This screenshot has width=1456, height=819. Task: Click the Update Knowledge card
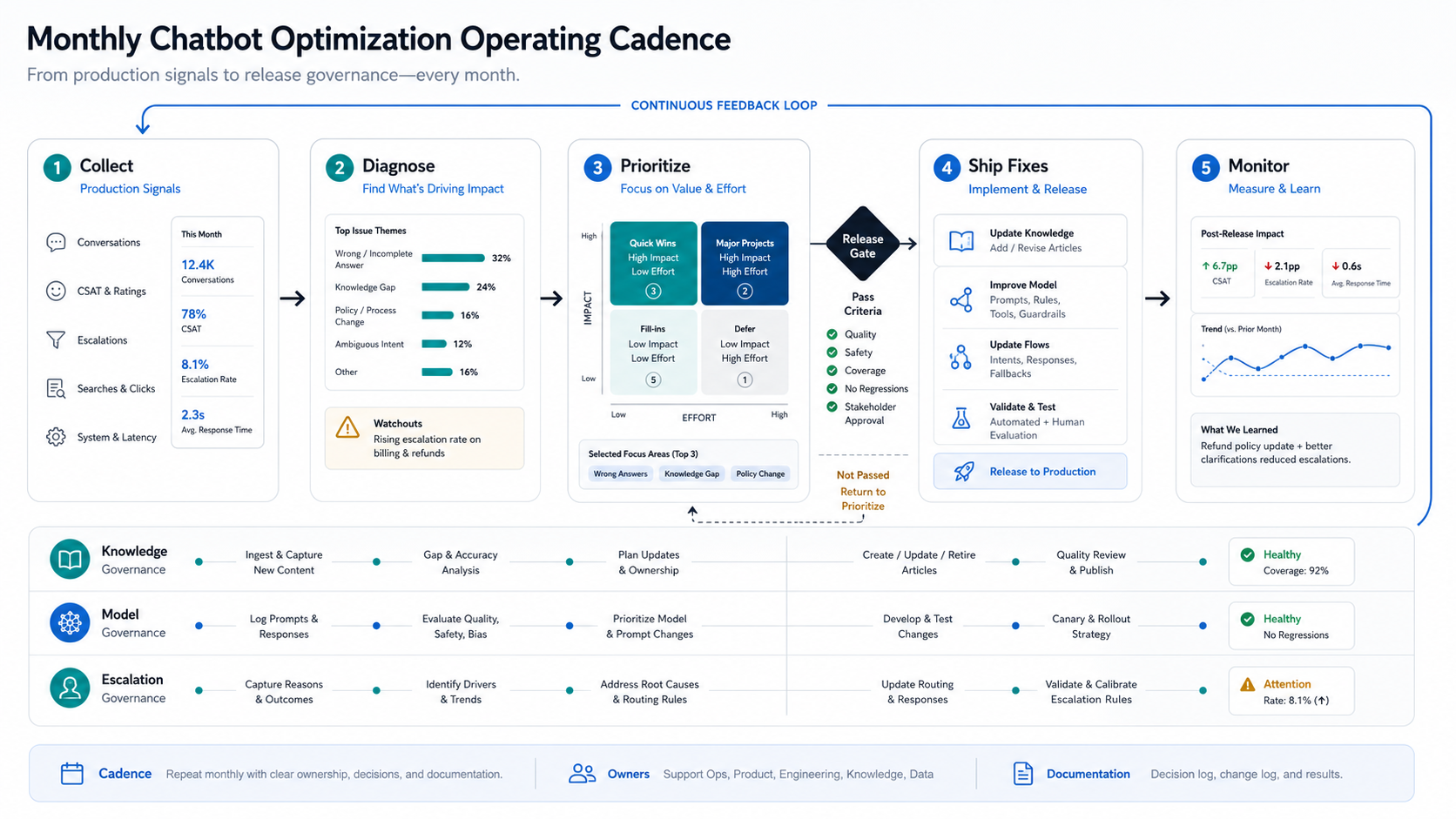coord(1030,240)
